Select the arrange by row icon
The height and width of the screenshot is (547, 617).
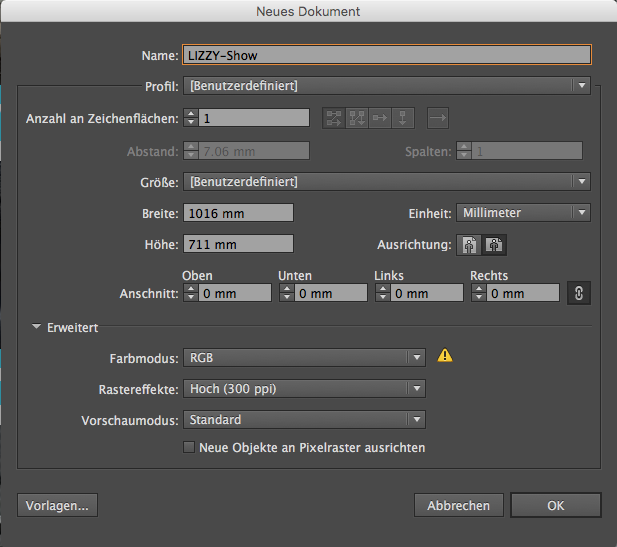tap(379, 118)
